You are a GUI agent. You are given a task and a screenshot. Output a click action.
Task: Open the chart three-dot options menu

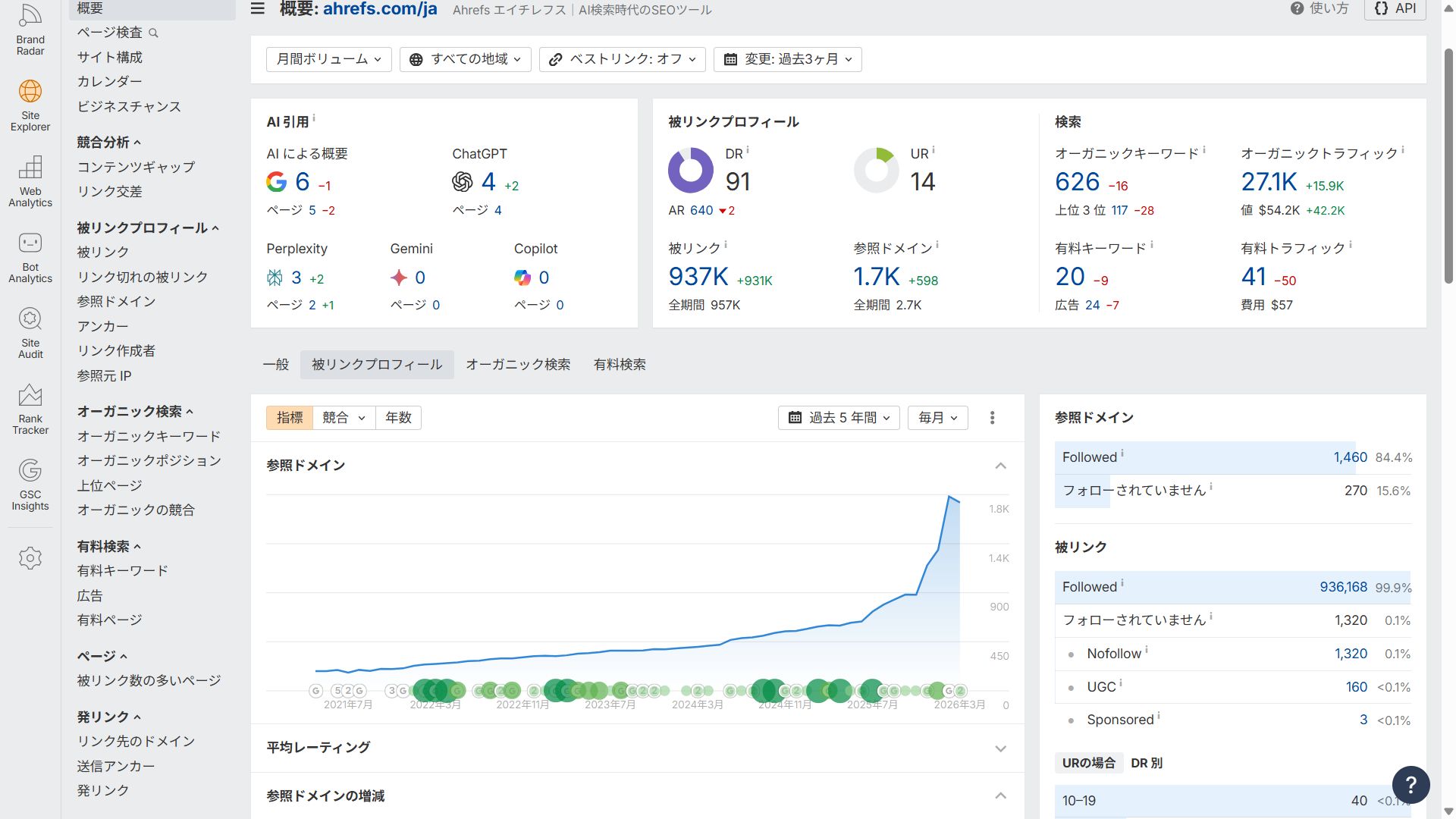pos(992,417)
